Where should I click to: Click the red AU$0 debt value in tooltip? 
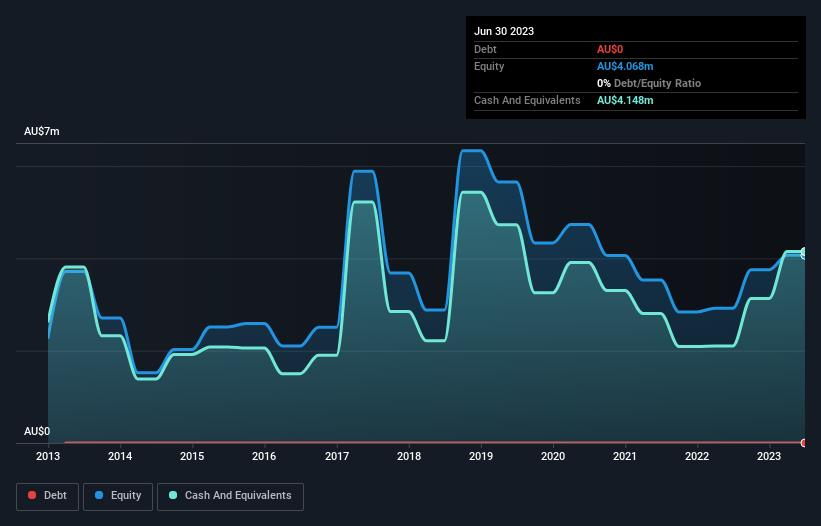(x=610, y=49)
